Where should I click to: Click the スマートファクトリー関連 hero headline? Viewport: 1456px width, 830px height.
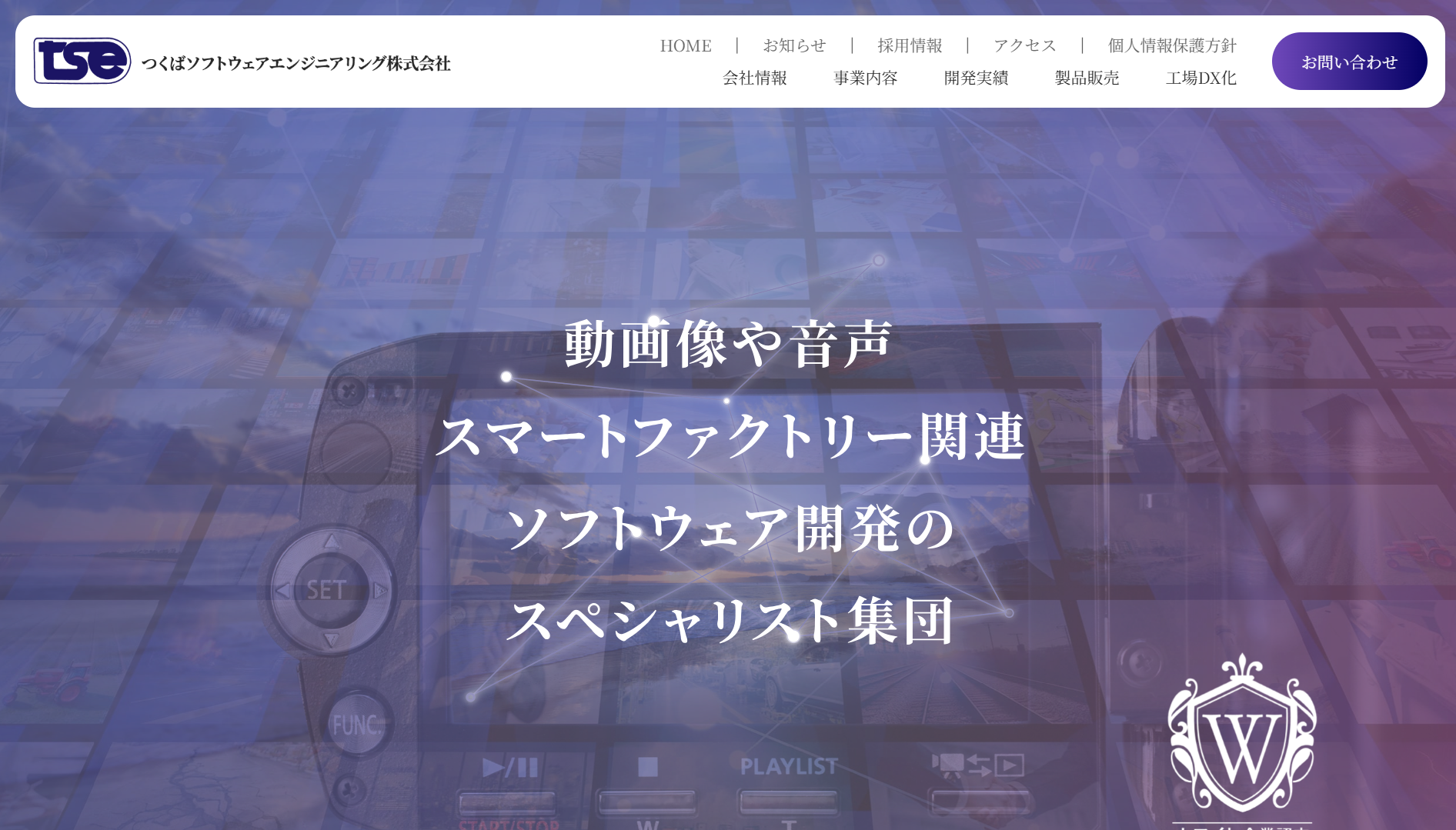[x=730, y=436]
